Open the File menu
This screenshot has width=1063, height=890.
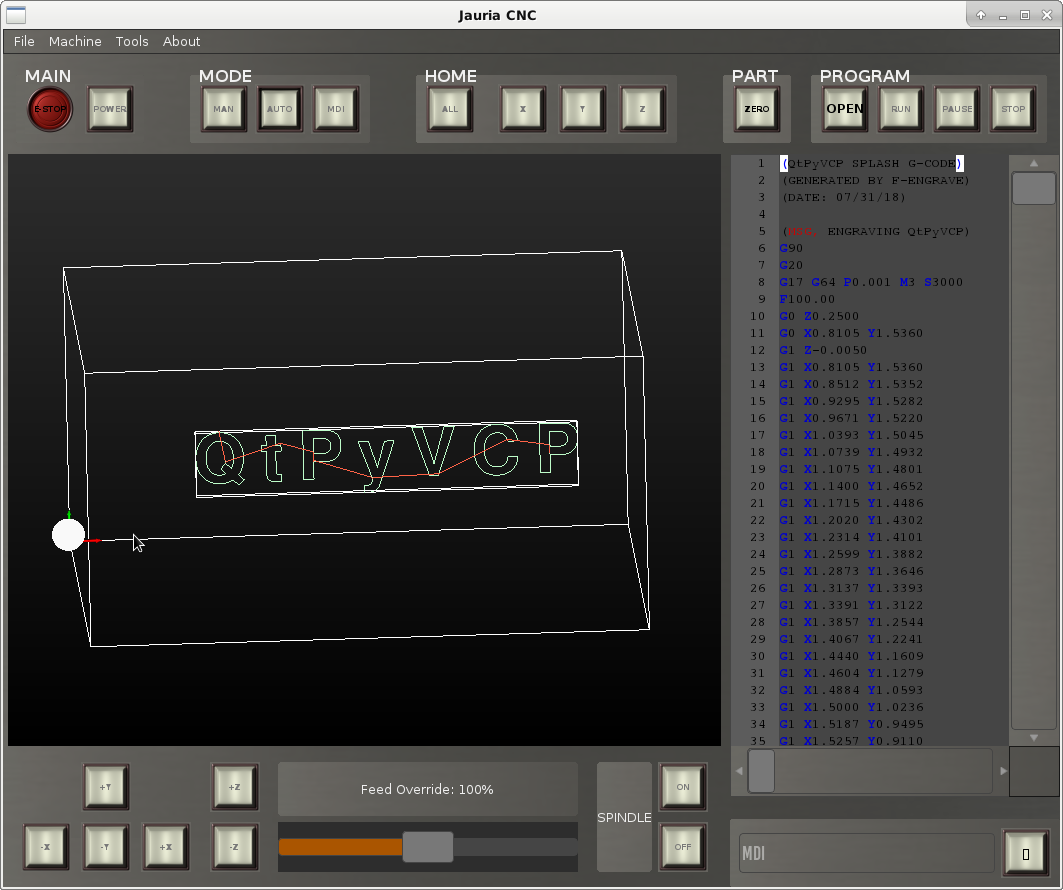coord(24,41)
